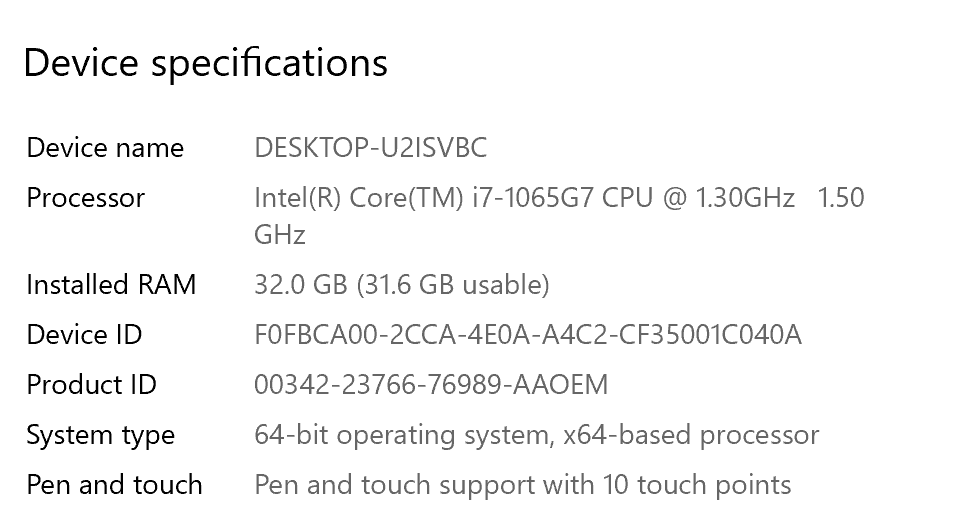Click the Device specifications heading
This screenshot has width=953, height=523.
[x=205, y=63]
